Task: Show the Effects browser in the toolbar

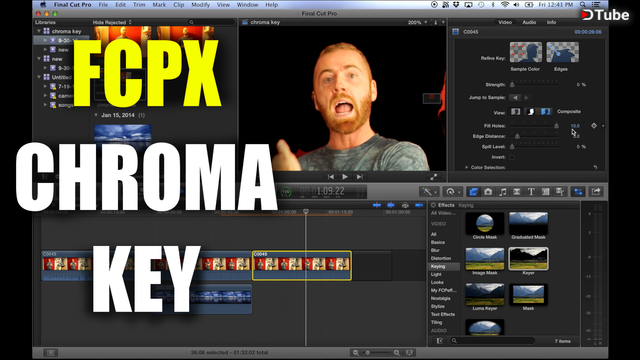Action: [473, 191]
